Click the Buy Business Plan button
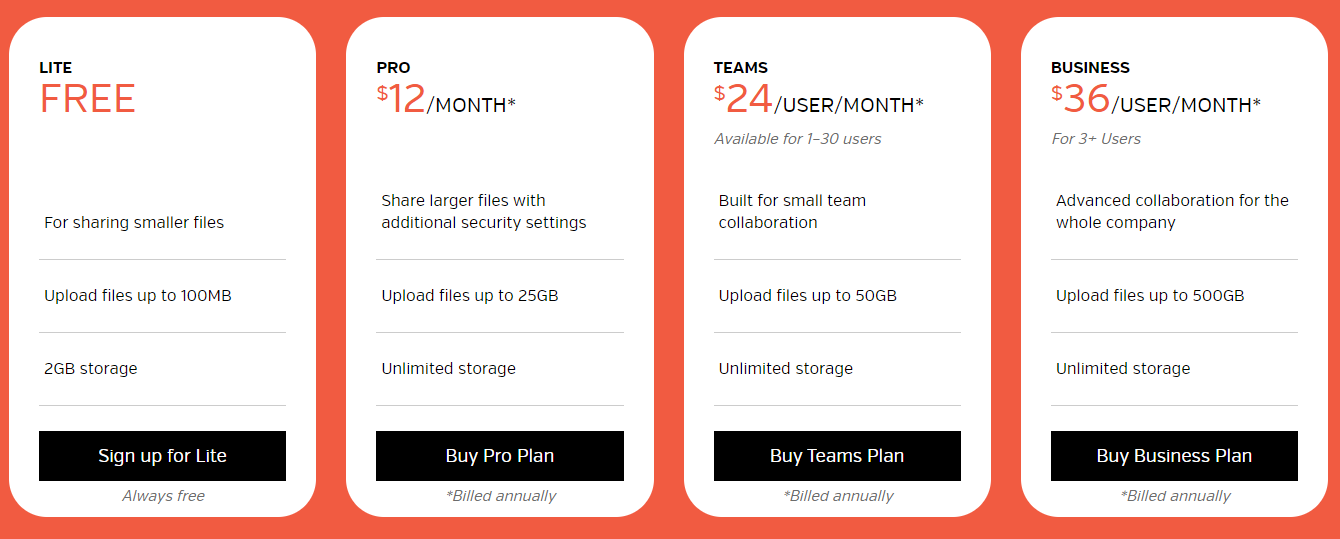Image resolution: width=1340 pixels, height=539 pixels. [x=1174, y=456]
